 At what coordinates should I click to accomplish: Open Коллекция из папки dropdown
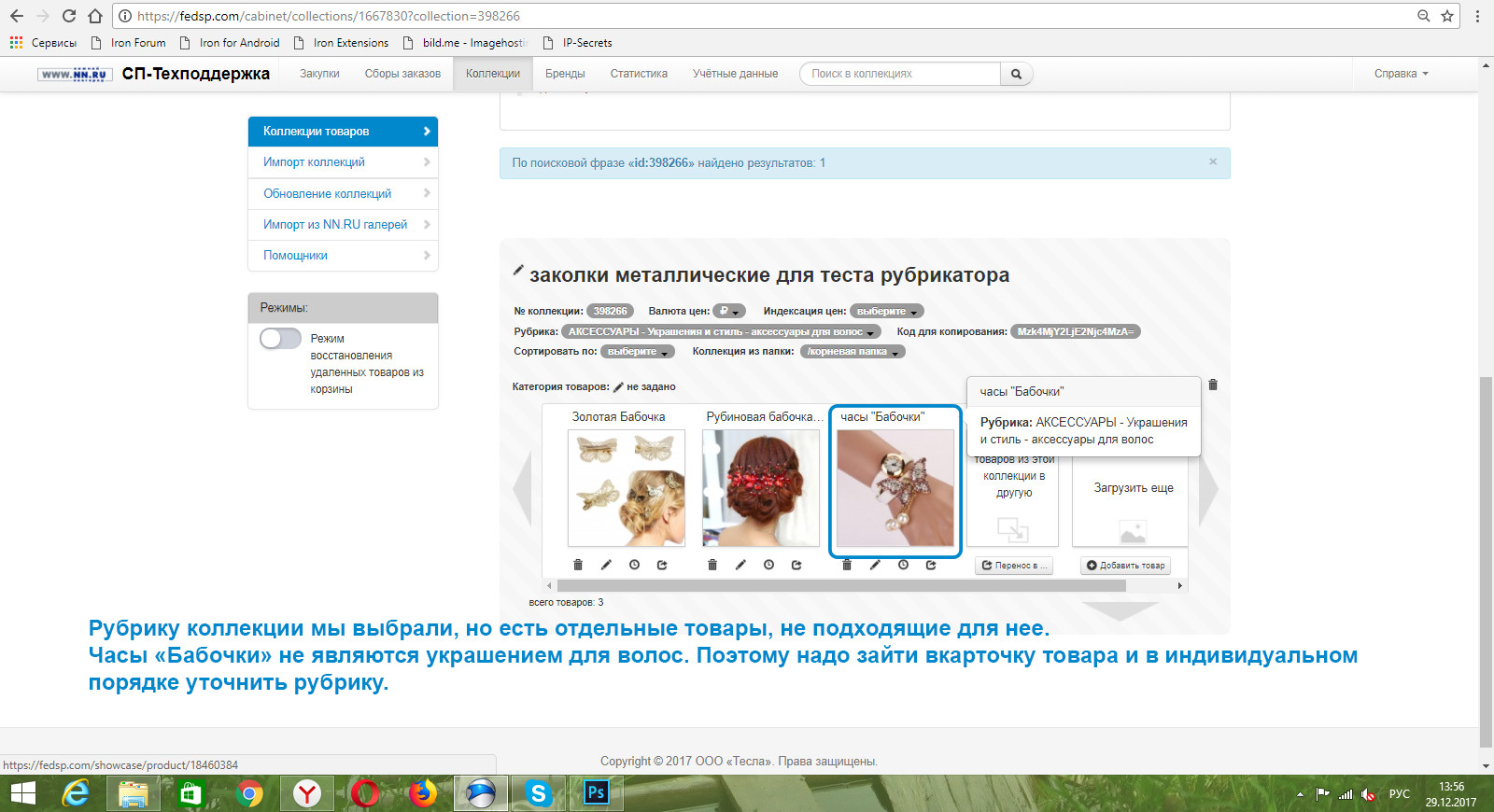(853, 352)
